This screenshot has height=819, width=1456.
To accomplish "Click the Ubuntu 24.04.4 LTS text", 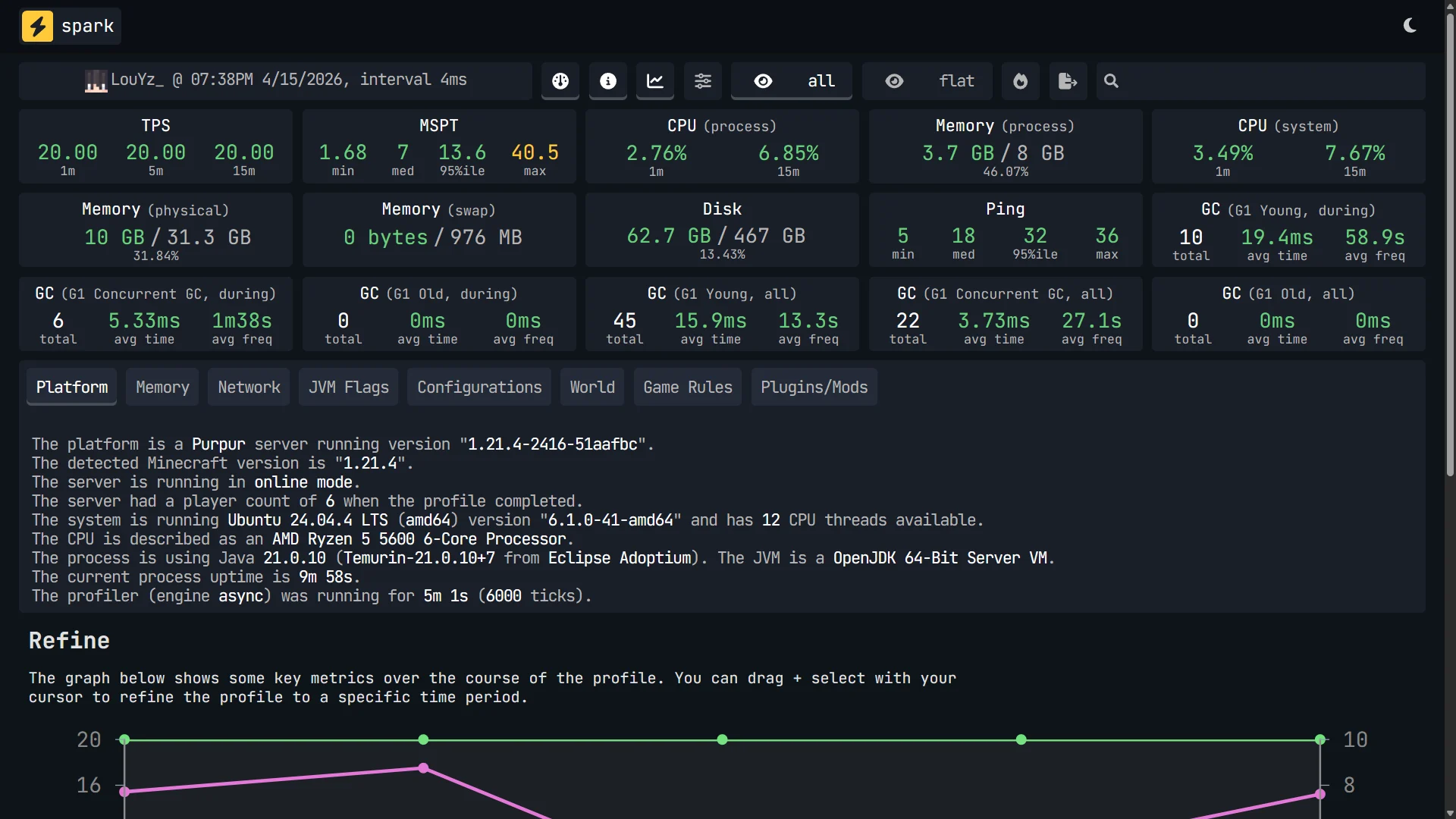I will coord(308,520).
